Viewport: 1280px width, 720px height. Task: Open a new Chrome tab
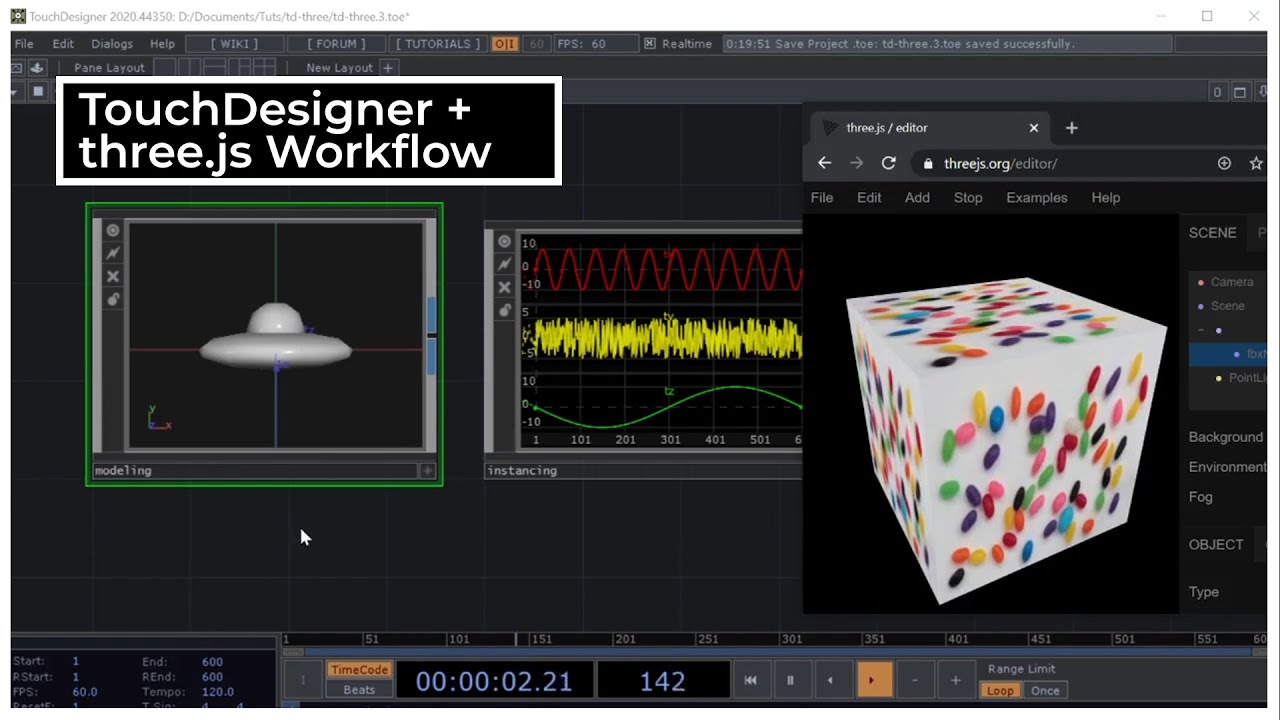(1071, 128)
